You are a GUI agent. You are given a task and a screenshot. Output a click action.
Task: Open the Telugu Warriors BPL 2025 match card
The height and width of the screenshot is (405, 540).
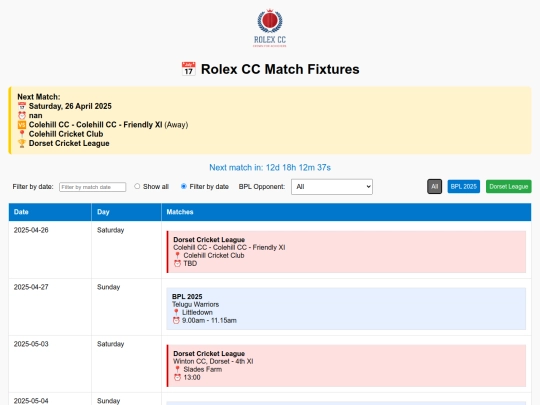(x=346, y=309)
